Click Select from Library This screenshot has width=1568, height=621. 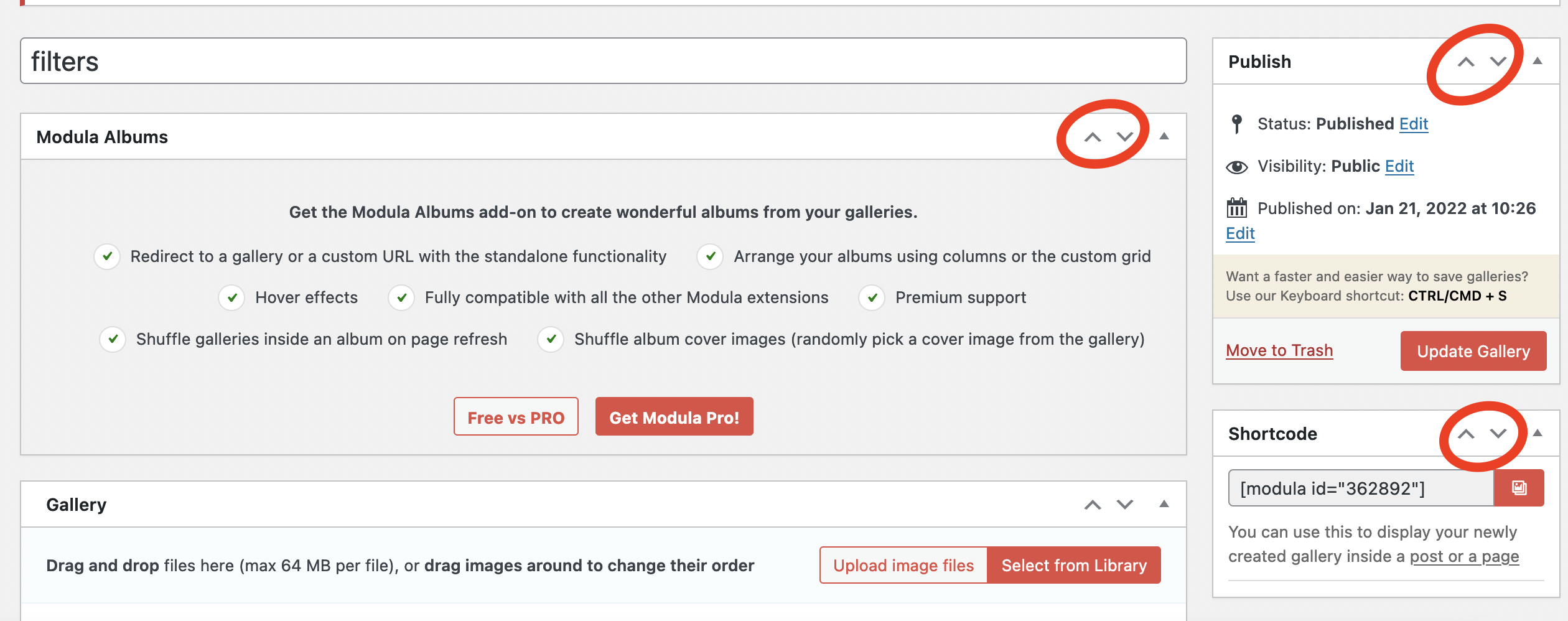pos(1073,565)
